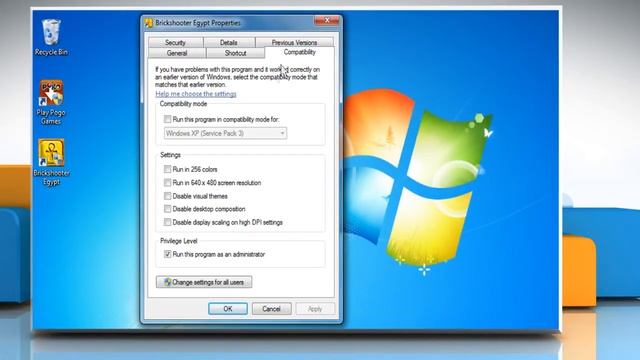Select the Play Pogo Games desktop shortcut

click(x=51, y=102)
